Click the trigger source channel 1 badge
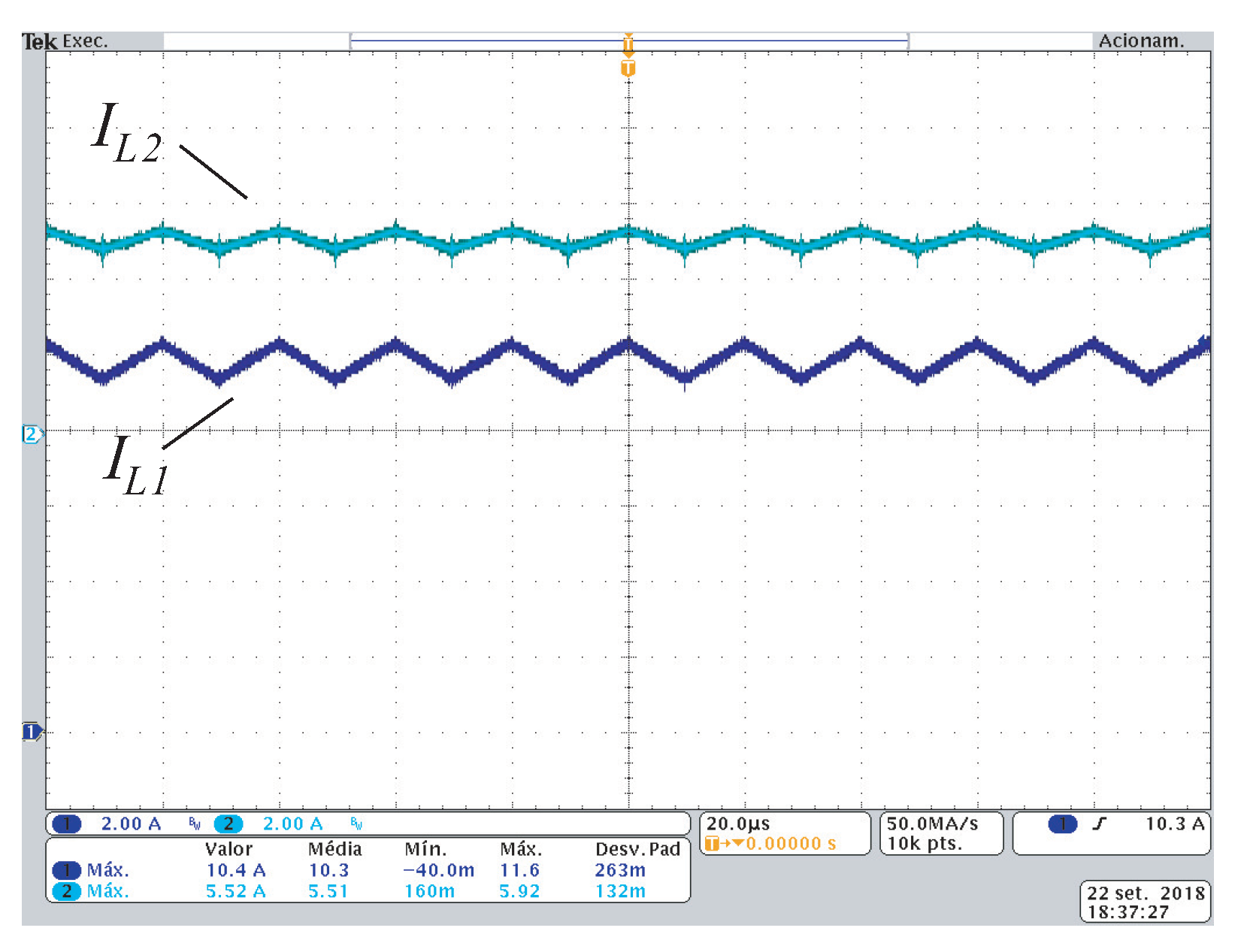This screenshot has height=952, width=1238. pyautogui.click(x=1062, y=824)
